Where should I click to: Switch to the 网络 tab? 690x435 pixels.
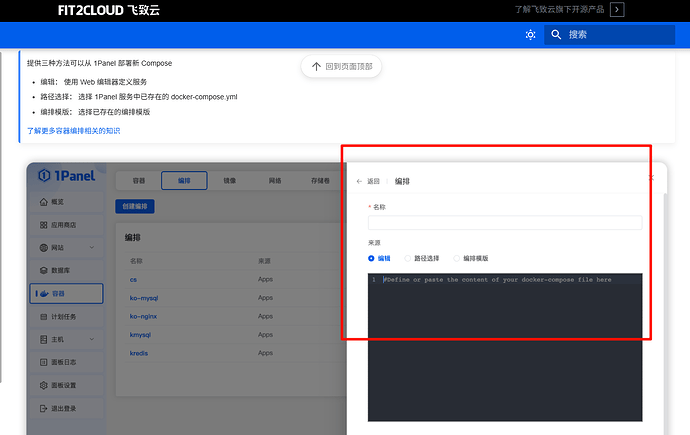pos(275,181)
